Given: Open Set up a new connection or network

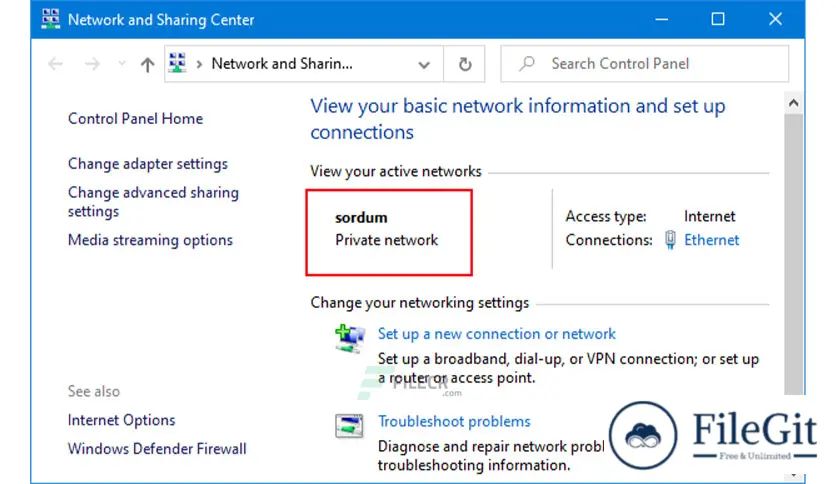Looking at the screenshot, I should pyautogui.click(x=496, y=334).
